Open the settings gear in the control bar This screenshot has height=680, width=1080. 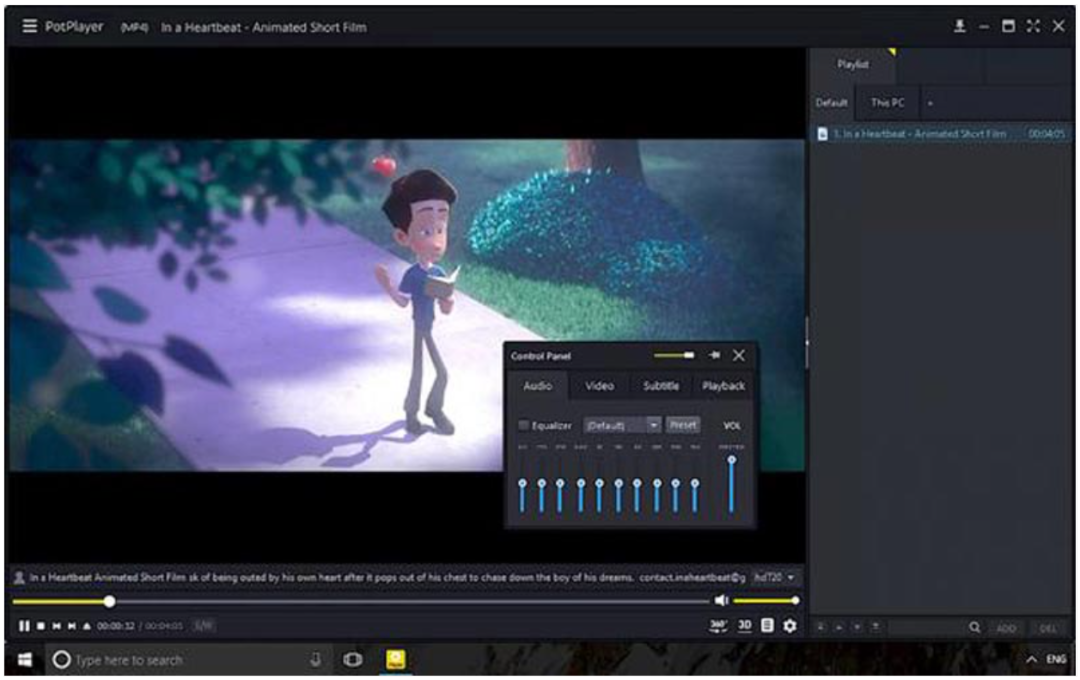(x=790, y=625)
